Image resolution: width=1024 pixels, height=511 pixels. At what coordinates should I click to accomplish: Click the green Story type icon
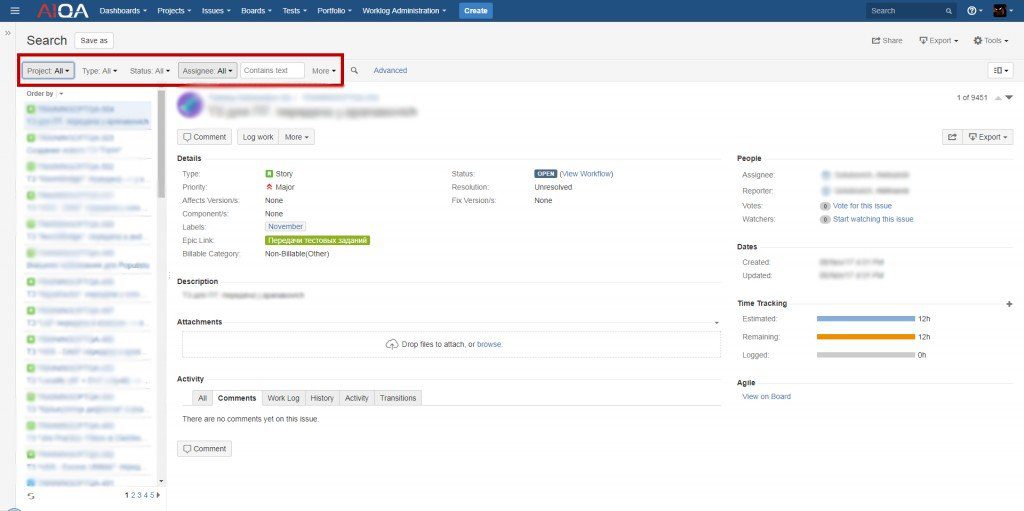coord(269,174)
